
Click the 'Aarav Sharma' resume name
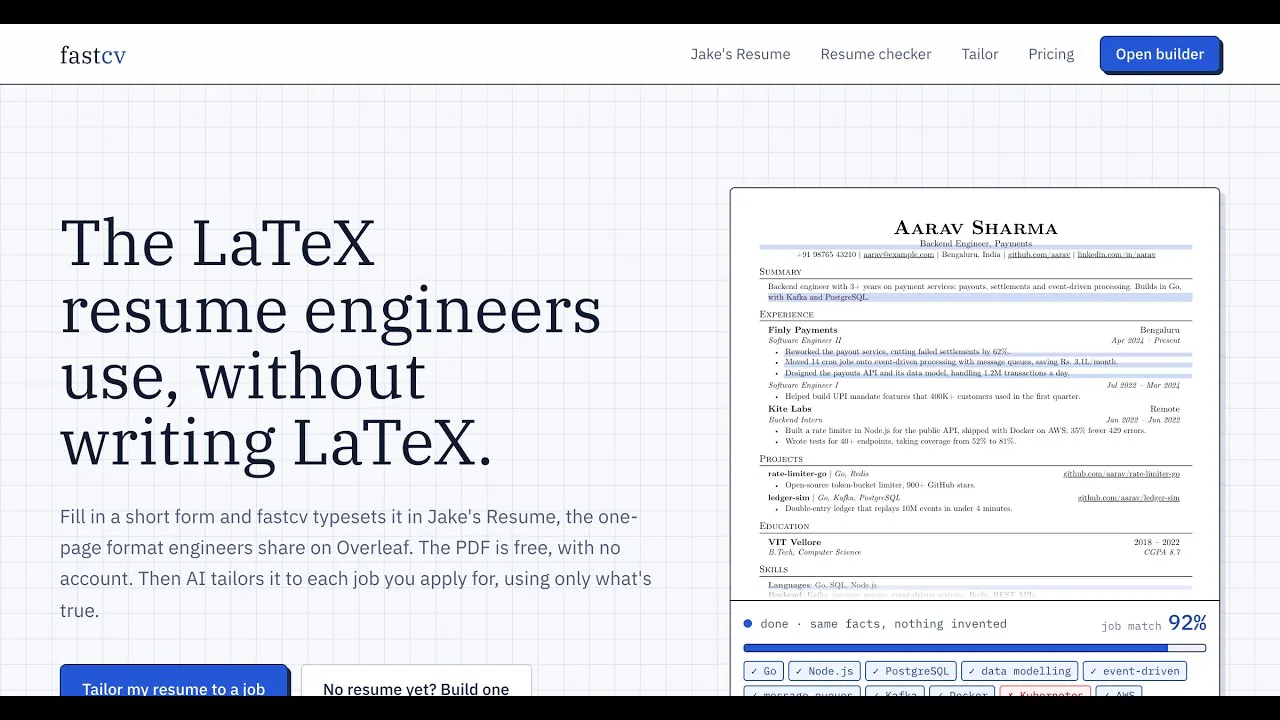point(975,228)
